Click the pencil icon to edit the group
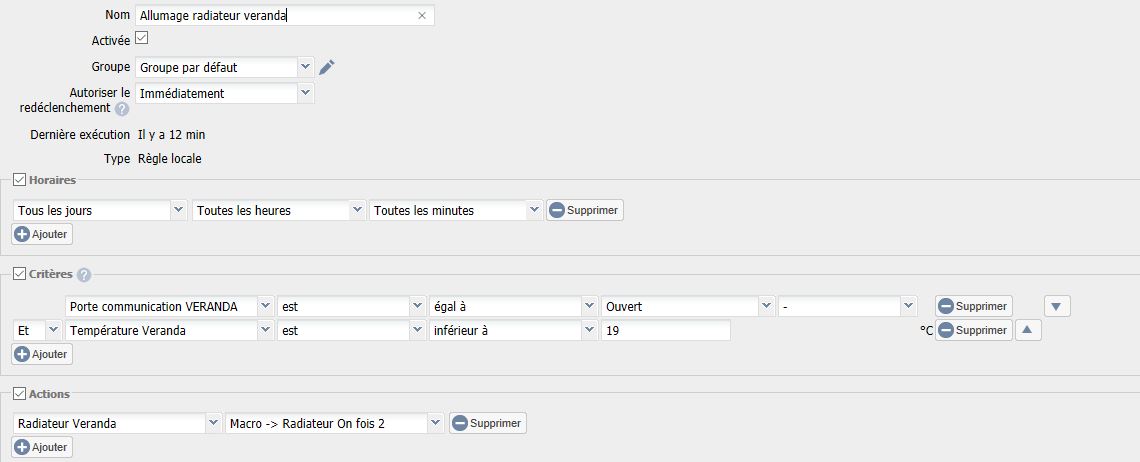The image size is (1140, 462). click(327, 67)
